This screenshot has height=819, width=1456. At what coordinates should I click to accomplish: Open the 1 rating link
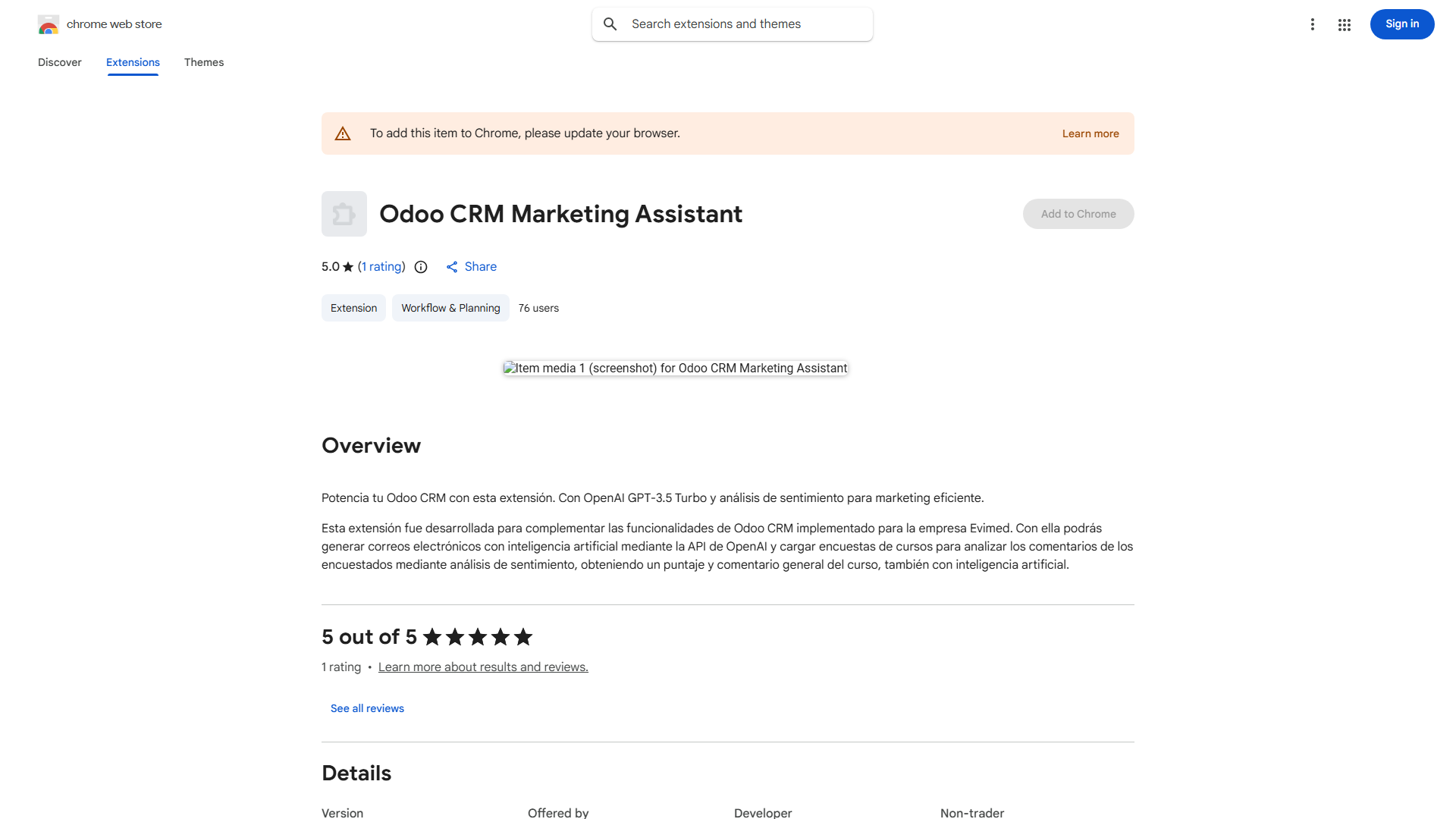click(381, 267)
